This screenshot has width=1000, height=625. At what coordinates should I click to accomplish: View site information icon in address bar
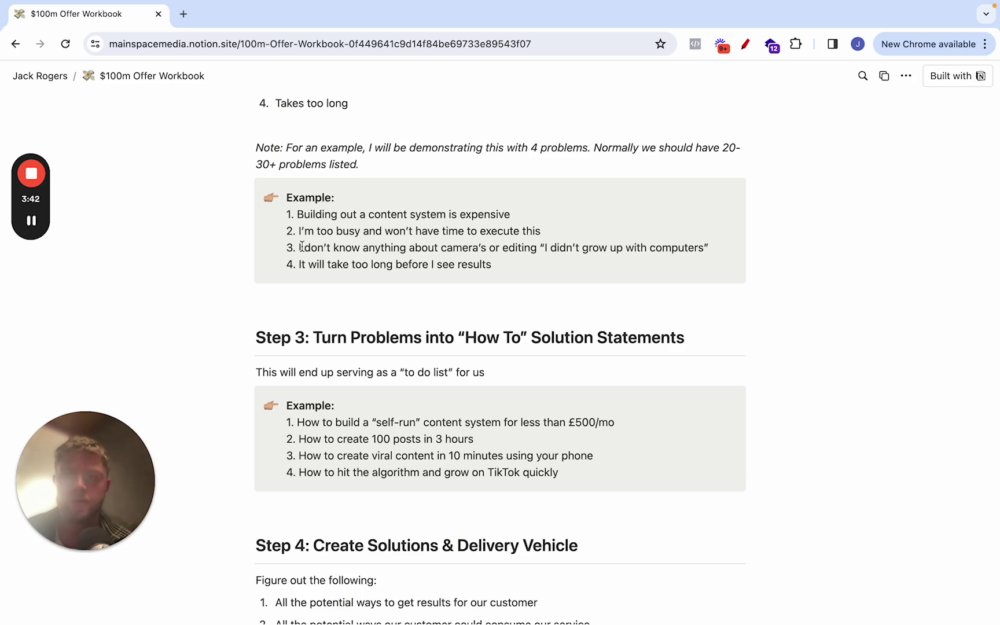point(95,44)
